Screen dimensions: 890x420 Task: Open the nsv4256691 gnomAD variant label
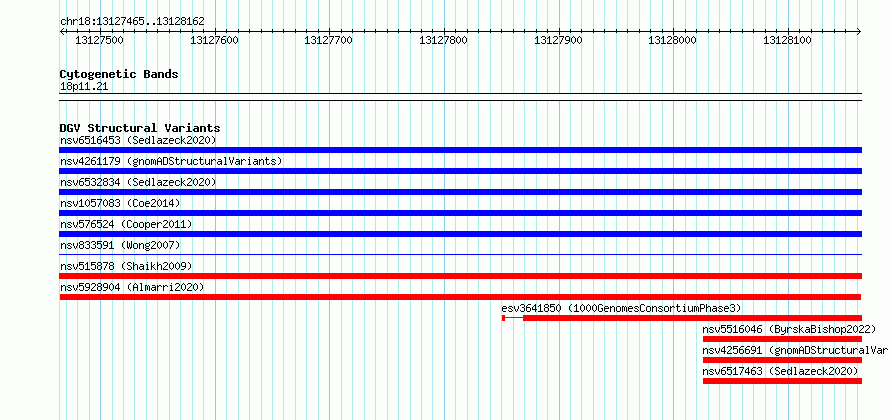[795, 350]
